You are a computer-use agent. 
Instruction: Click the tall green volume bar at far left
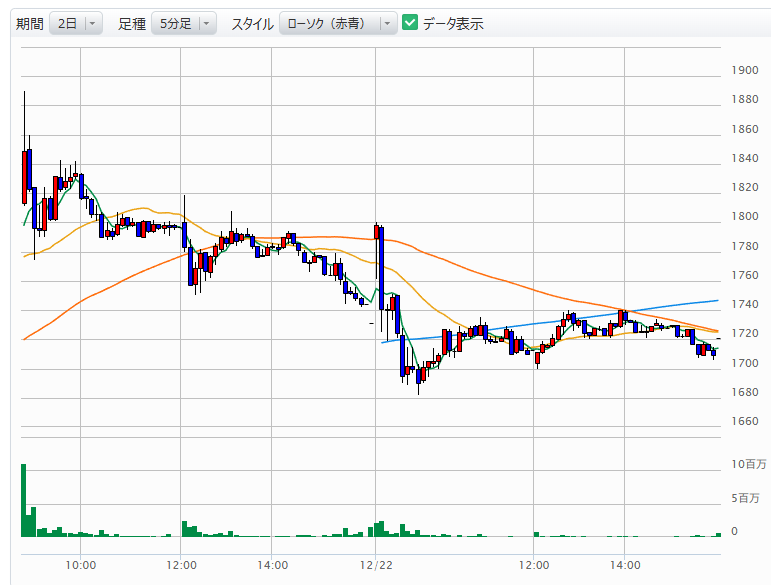pyautogui.click(x=23, y=500)
